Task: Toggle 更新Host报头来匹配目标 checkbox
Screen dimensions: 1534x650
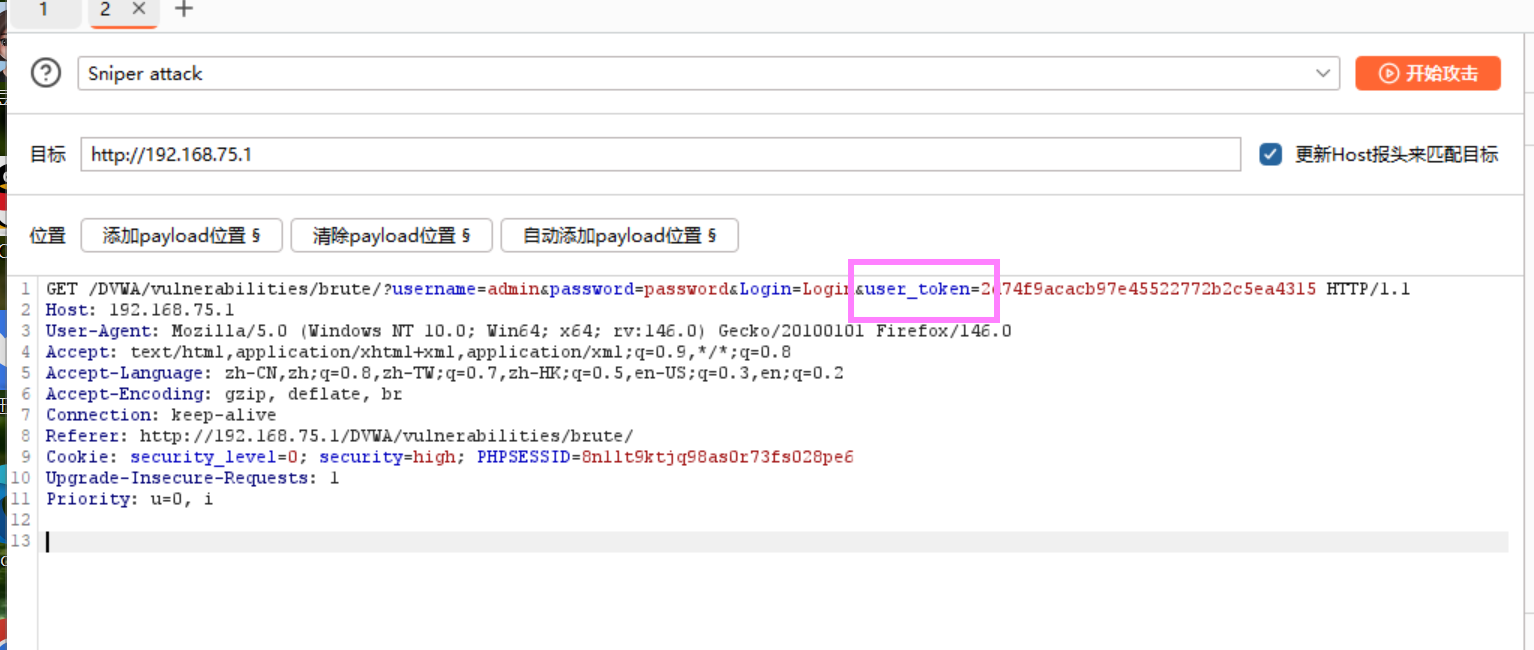Action: [1270, 154]
